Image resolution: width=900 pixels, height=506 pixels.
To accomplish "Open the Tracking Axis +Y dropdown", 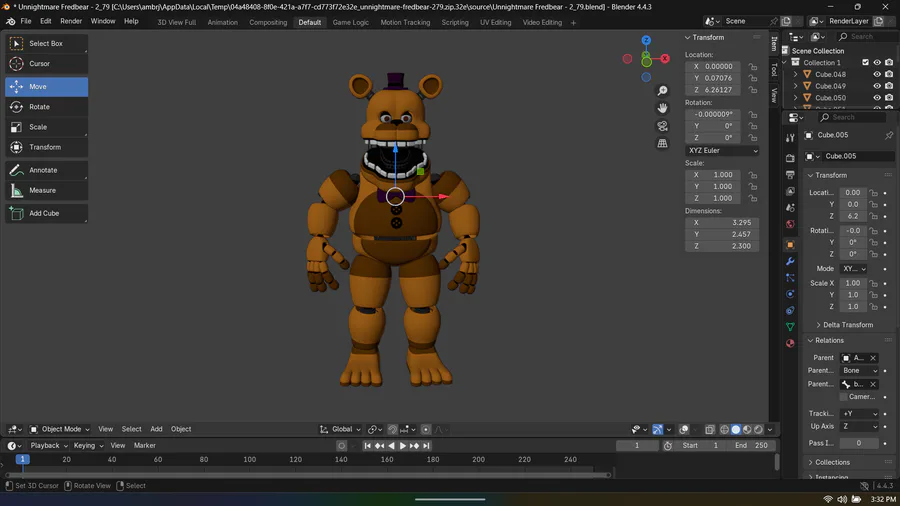I will click(x=859, y=414).
